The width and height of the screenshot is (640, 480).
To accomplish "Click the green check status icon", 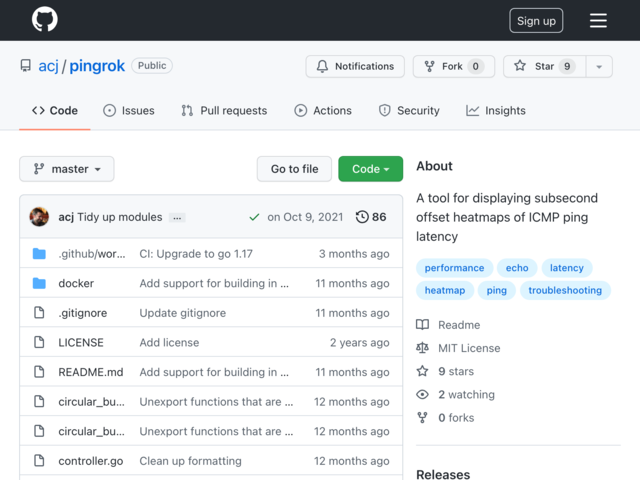I will coord(254,217).
